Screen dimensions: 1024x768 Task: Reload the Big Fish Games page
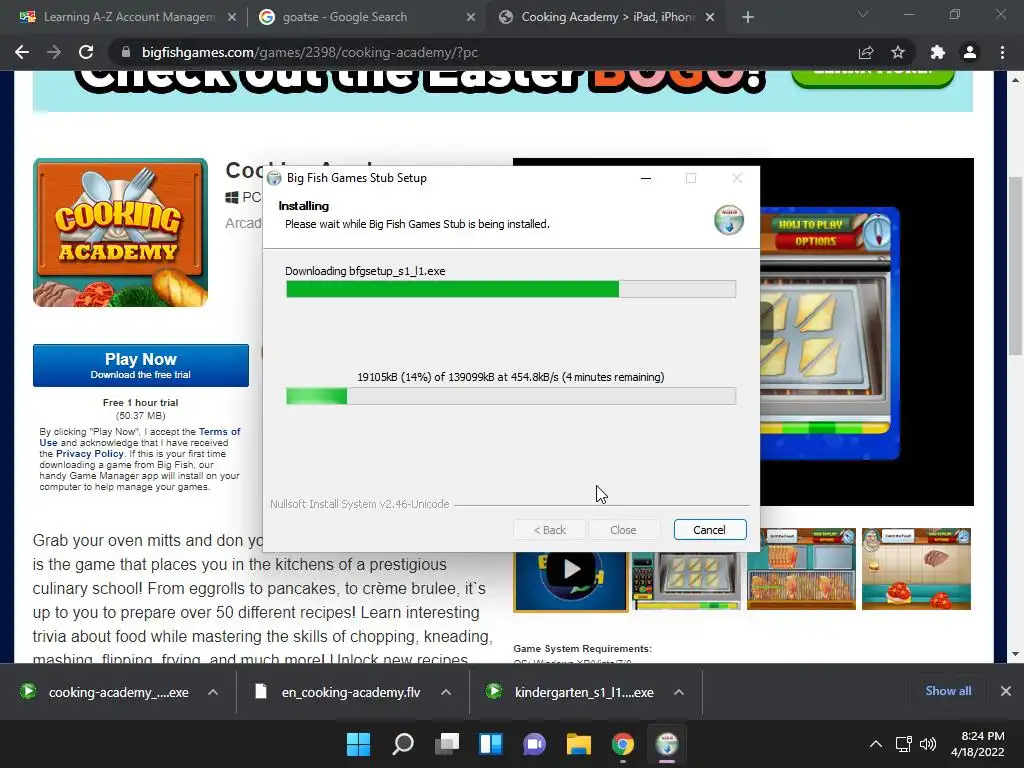86,52
